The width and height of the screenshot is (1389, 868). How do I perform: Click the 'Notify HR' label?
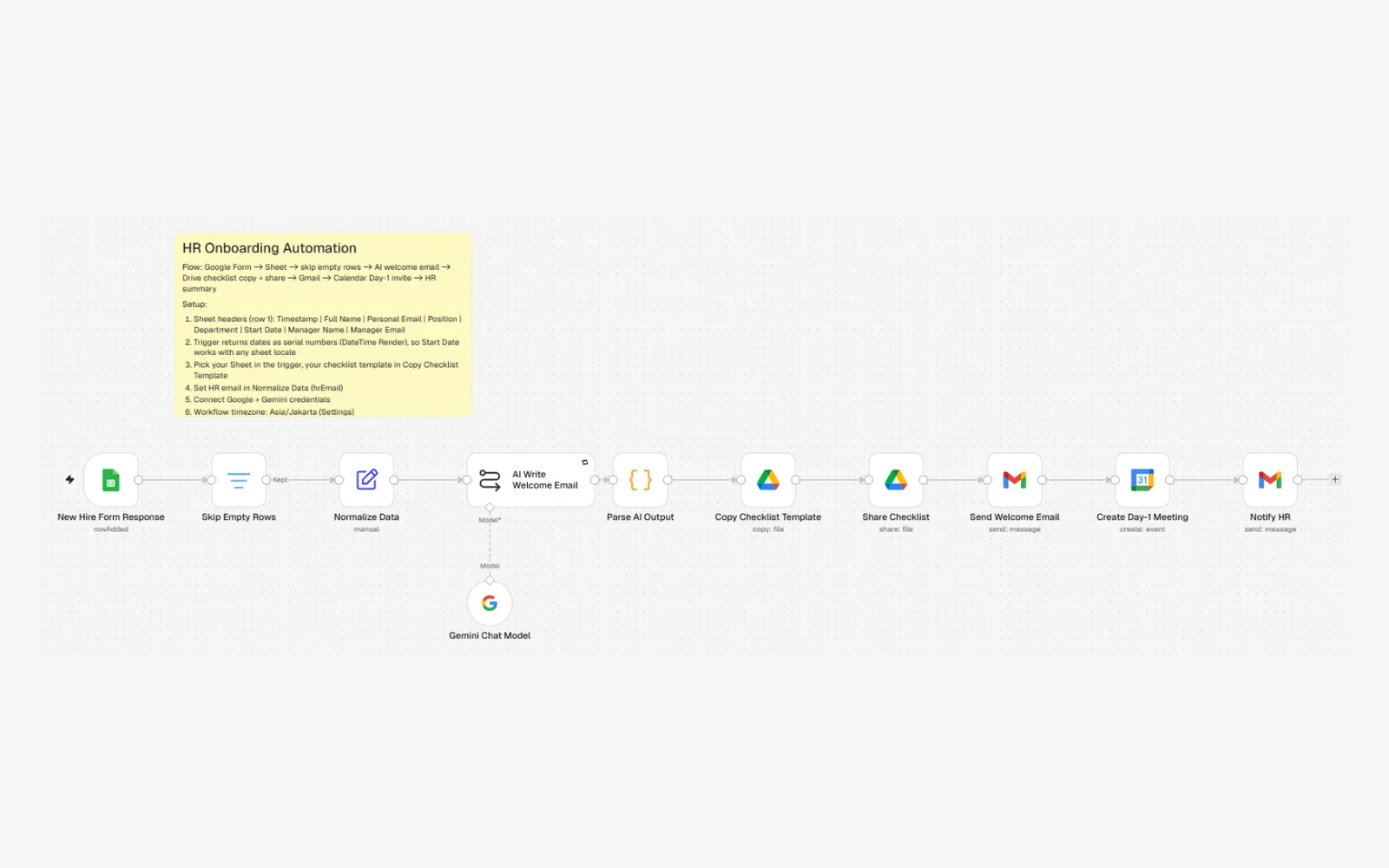click(x=1270, y=517)
